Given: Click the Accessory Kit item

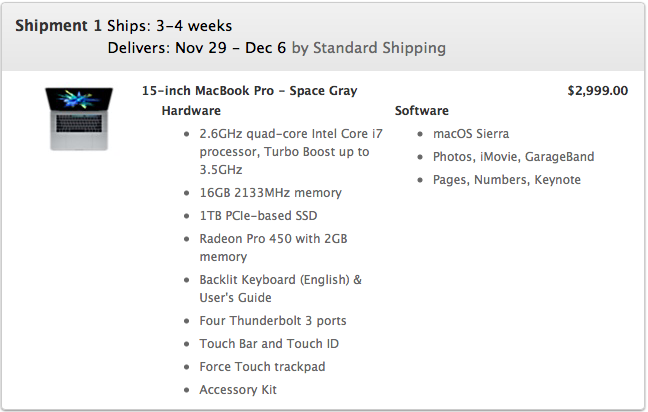Looking at the screenshot, I should pyautogui.click(x=238, y=390).
